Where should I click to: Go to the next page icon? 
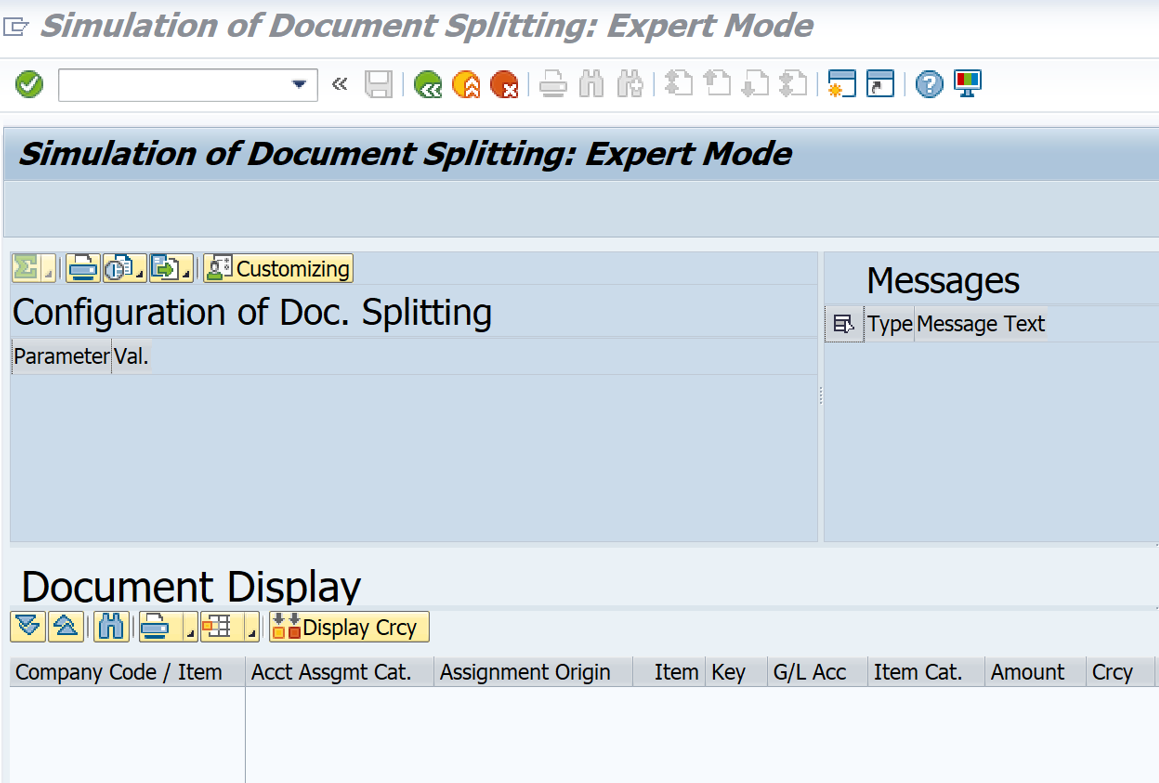coord(755,84)
